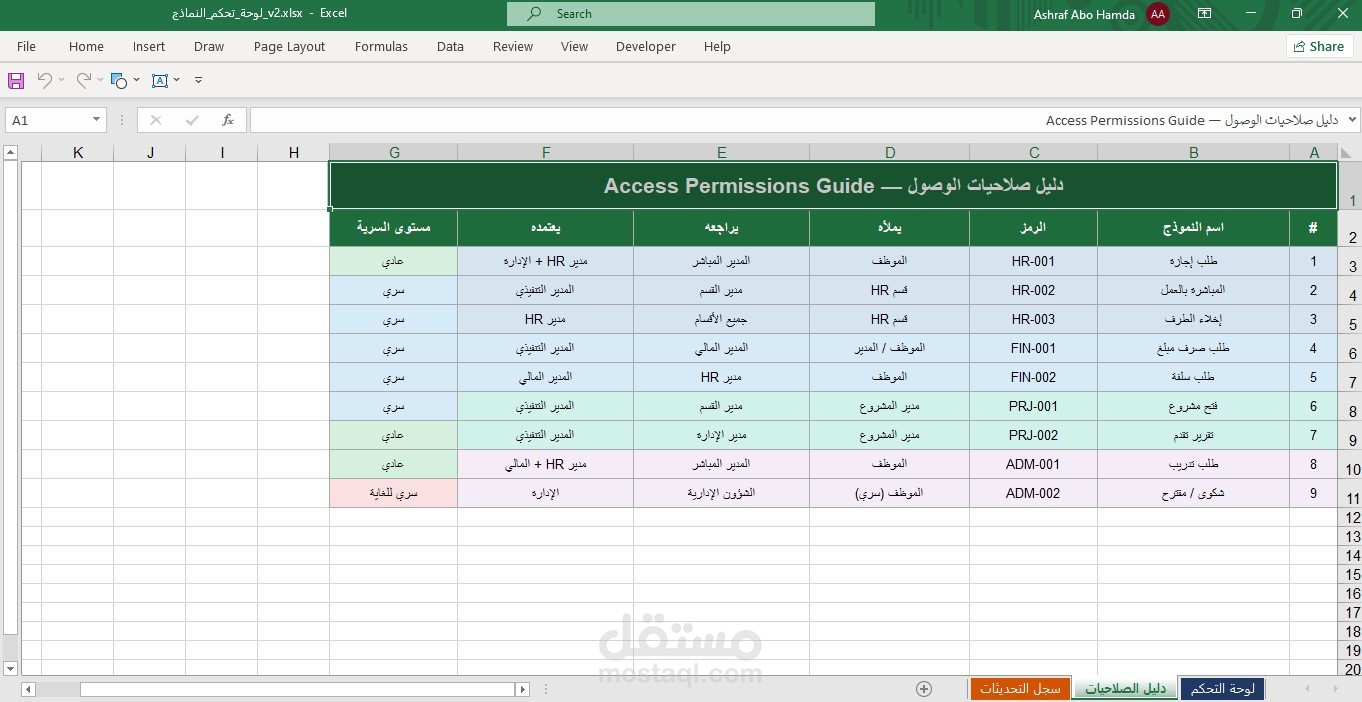
Task: Click the magnifier icon in Search box
Action: click(534, 14)
